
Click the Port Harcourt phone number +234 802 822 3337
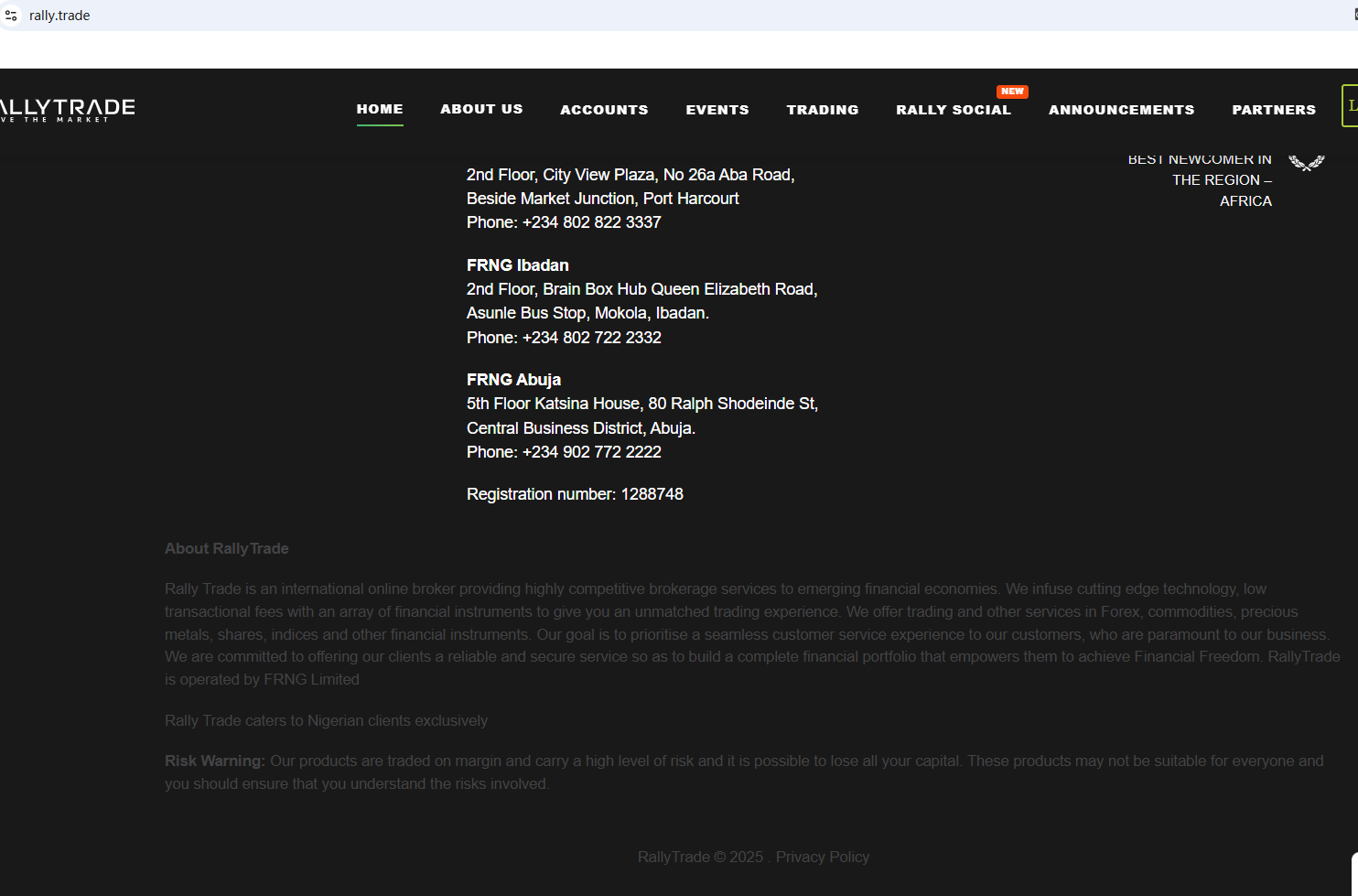592,222
